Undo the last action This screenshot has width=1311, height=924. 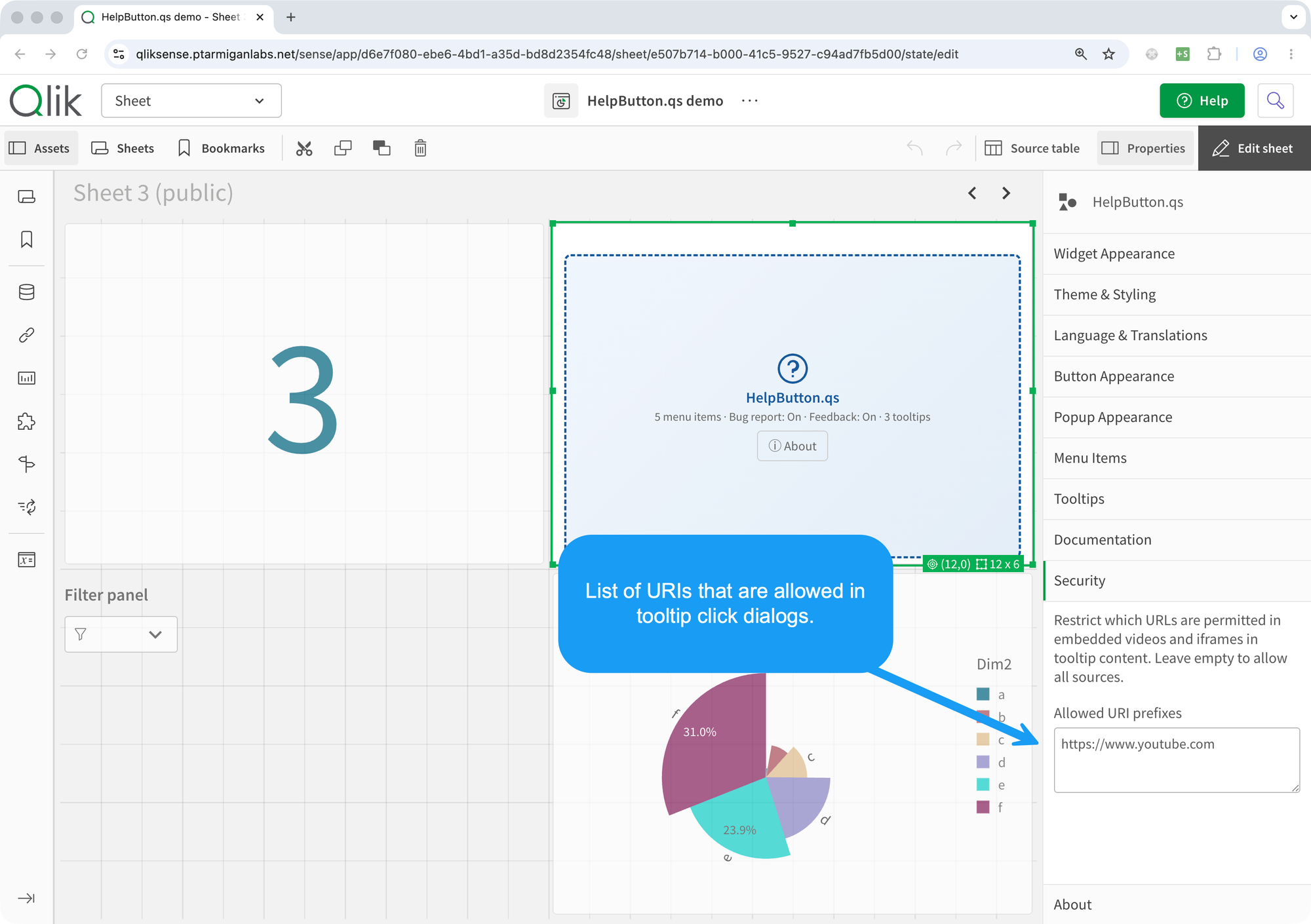pyautogui.click(x=914, y=148)
